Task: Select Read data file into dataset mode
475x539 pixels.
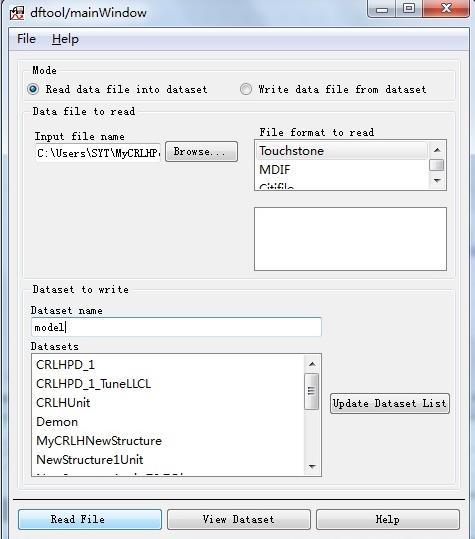Action: (33, 89)
